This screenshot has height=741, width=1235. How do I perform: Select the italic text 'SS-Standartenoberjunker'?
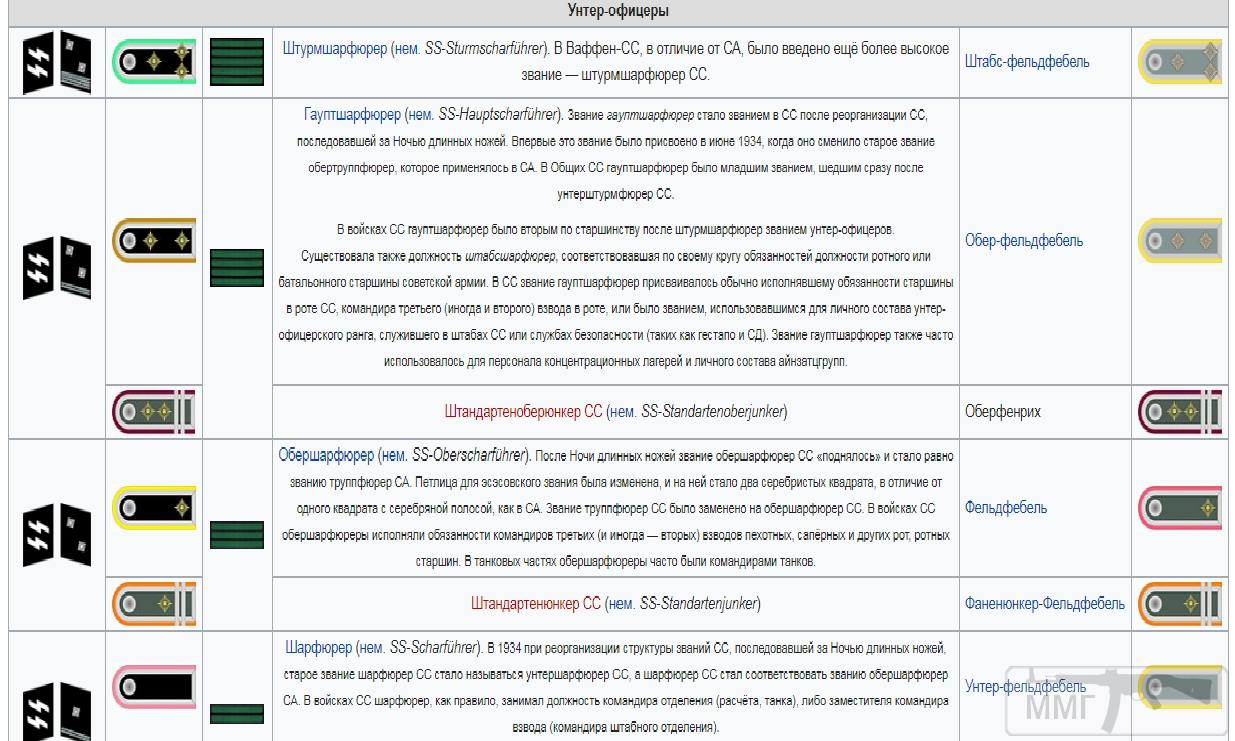coord(713,411)
